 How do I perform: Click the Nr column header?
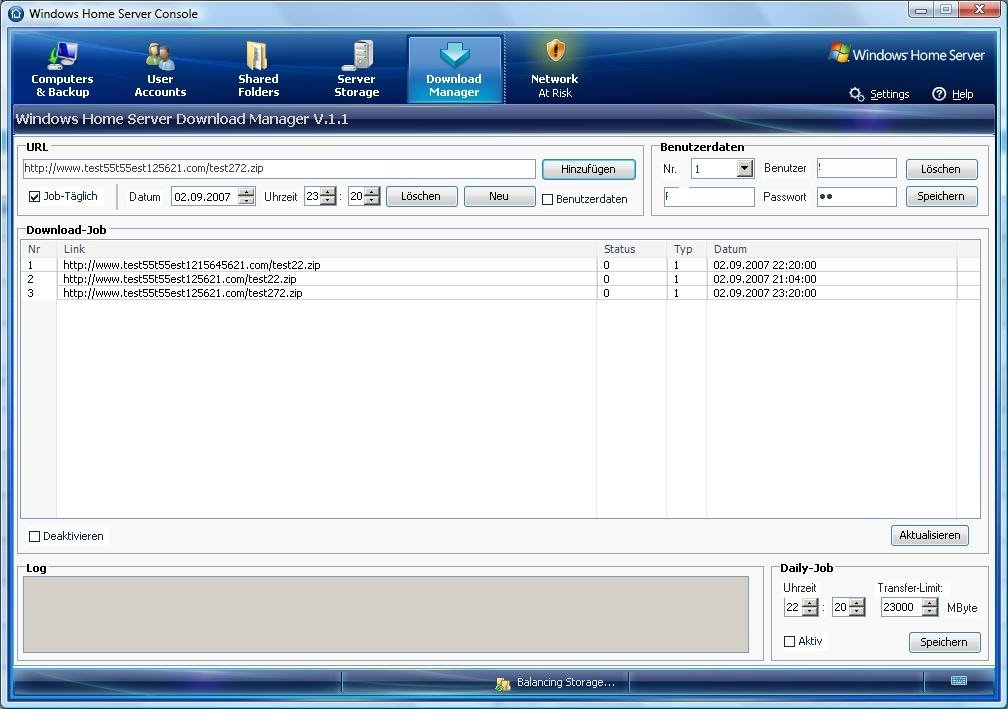39,249
